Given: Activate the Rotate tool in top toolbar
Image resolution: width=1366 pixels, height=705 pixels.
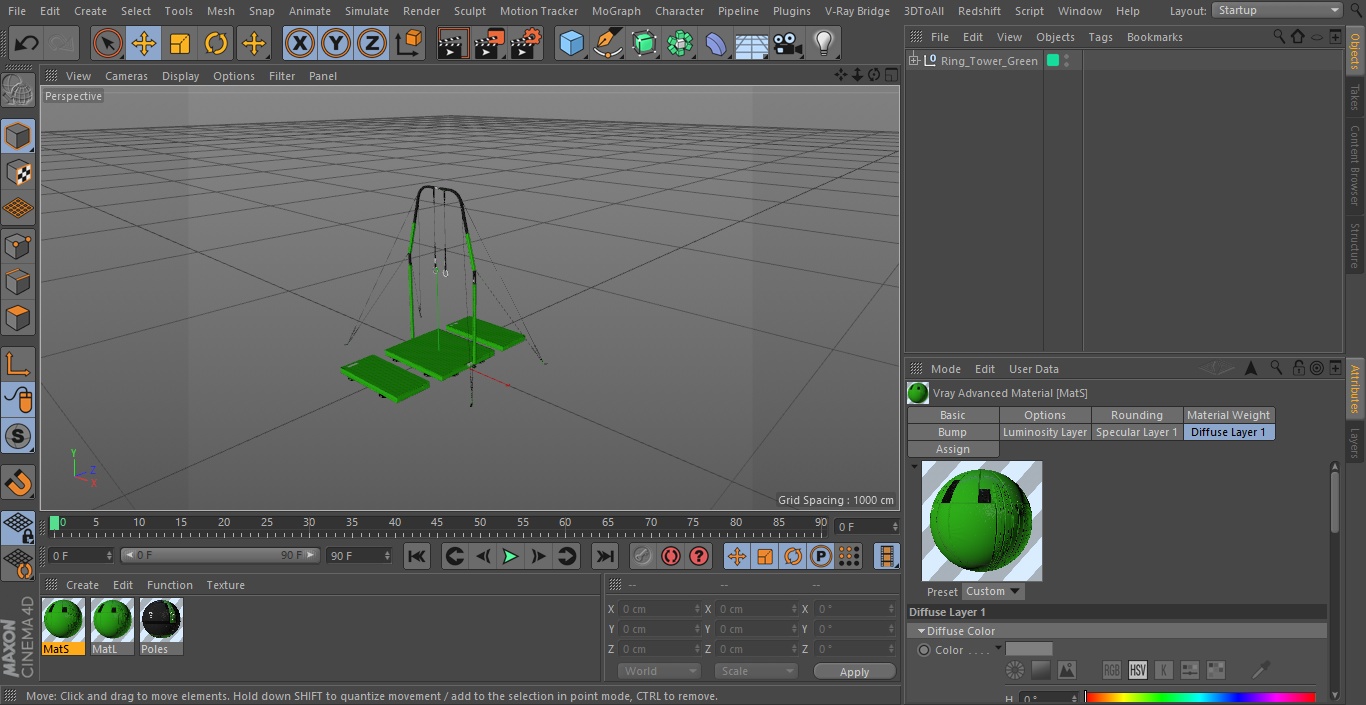Looking at the screenshot, I should [x=216, y=44].
